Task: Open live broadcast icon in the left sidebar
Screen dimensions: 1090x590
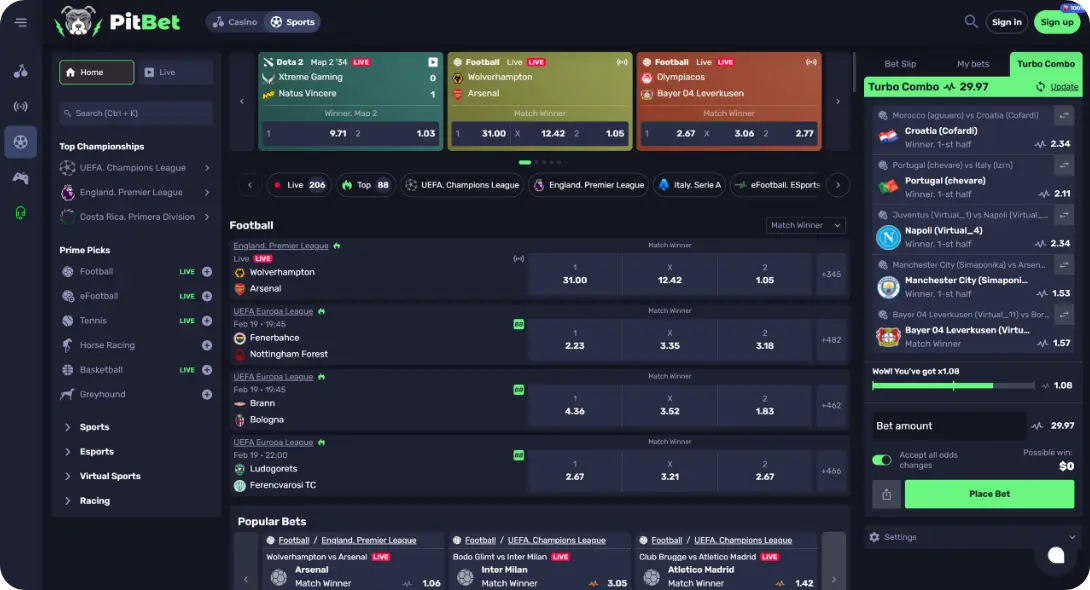Action: (x=21, y=106)
